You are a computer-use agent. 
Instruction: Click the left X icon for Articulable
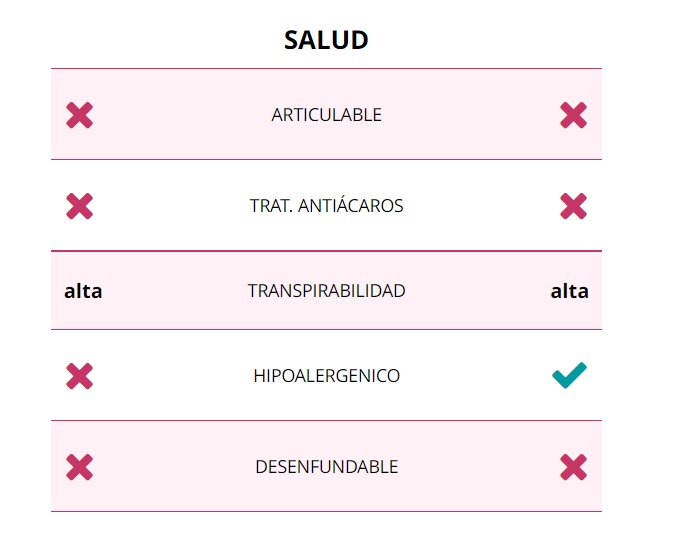[x=80, y=115]
